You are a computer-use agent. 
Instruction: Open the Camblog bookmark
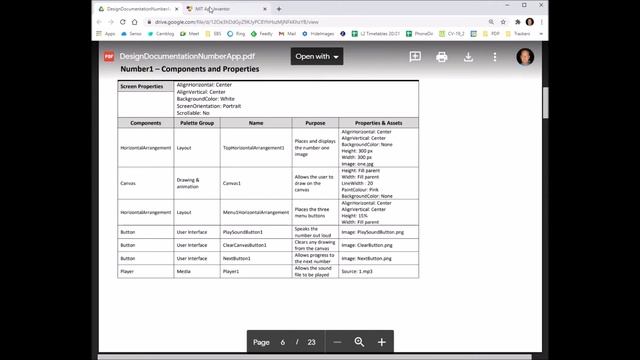(x=161, y=34)
